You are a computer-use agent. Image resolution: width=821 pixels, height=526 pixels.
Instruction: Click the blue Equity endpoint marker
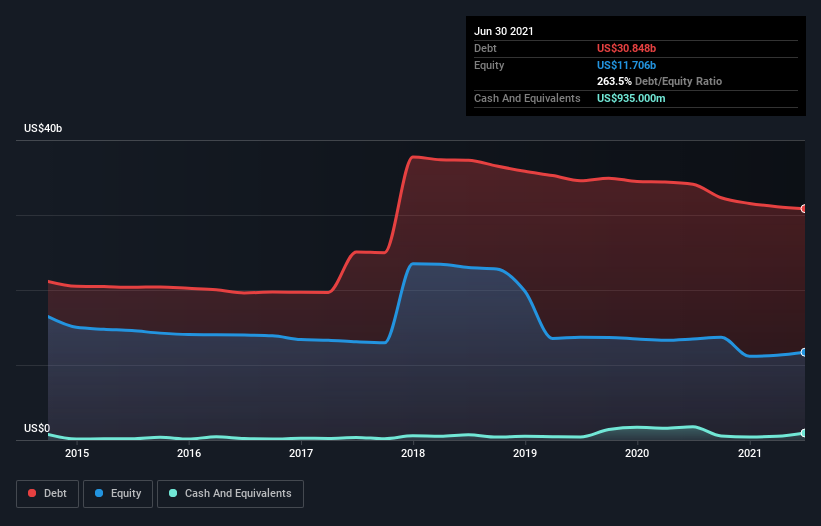click(804, 352)
